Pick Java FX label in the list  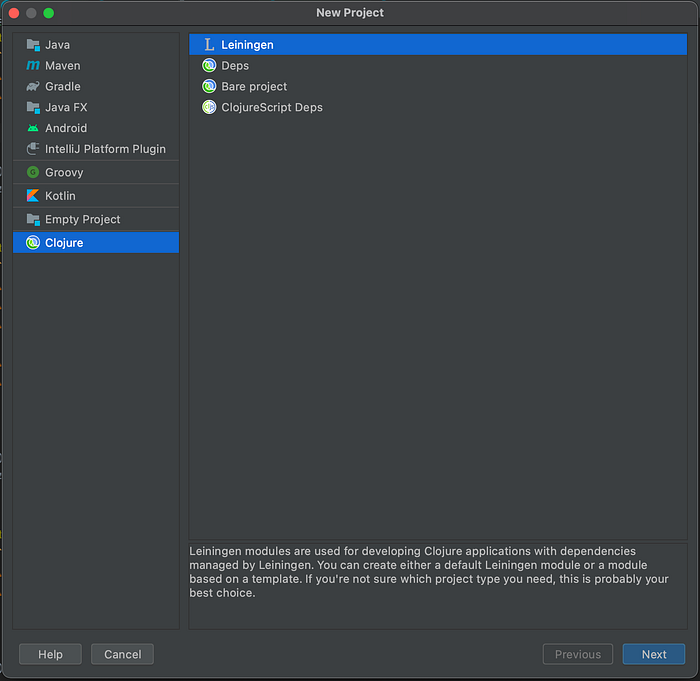(x=66, y=107)
